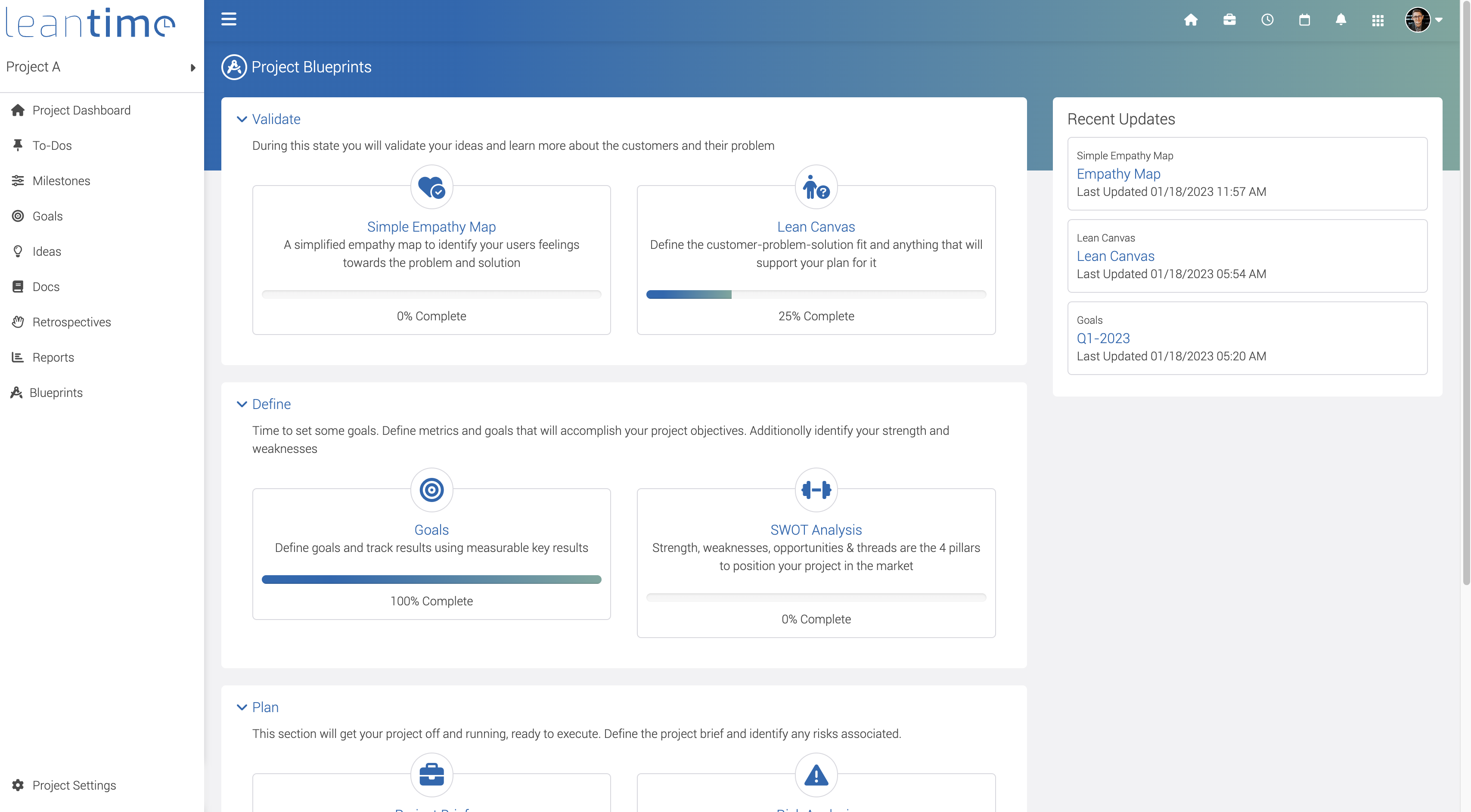Click the SWOT Analysis dumbbell icon
This screenshot has height=812, width=1471.
[x=816, y=490]
